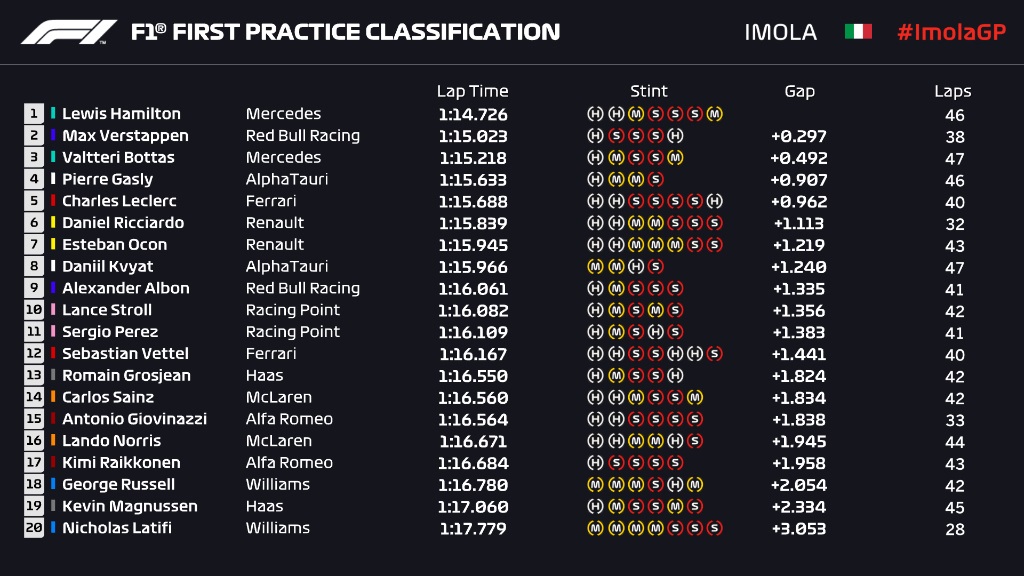Click Hamilton's lap time 1:14.726
The width and height of the screenshot is (1024, 576).
click(472, 114)
